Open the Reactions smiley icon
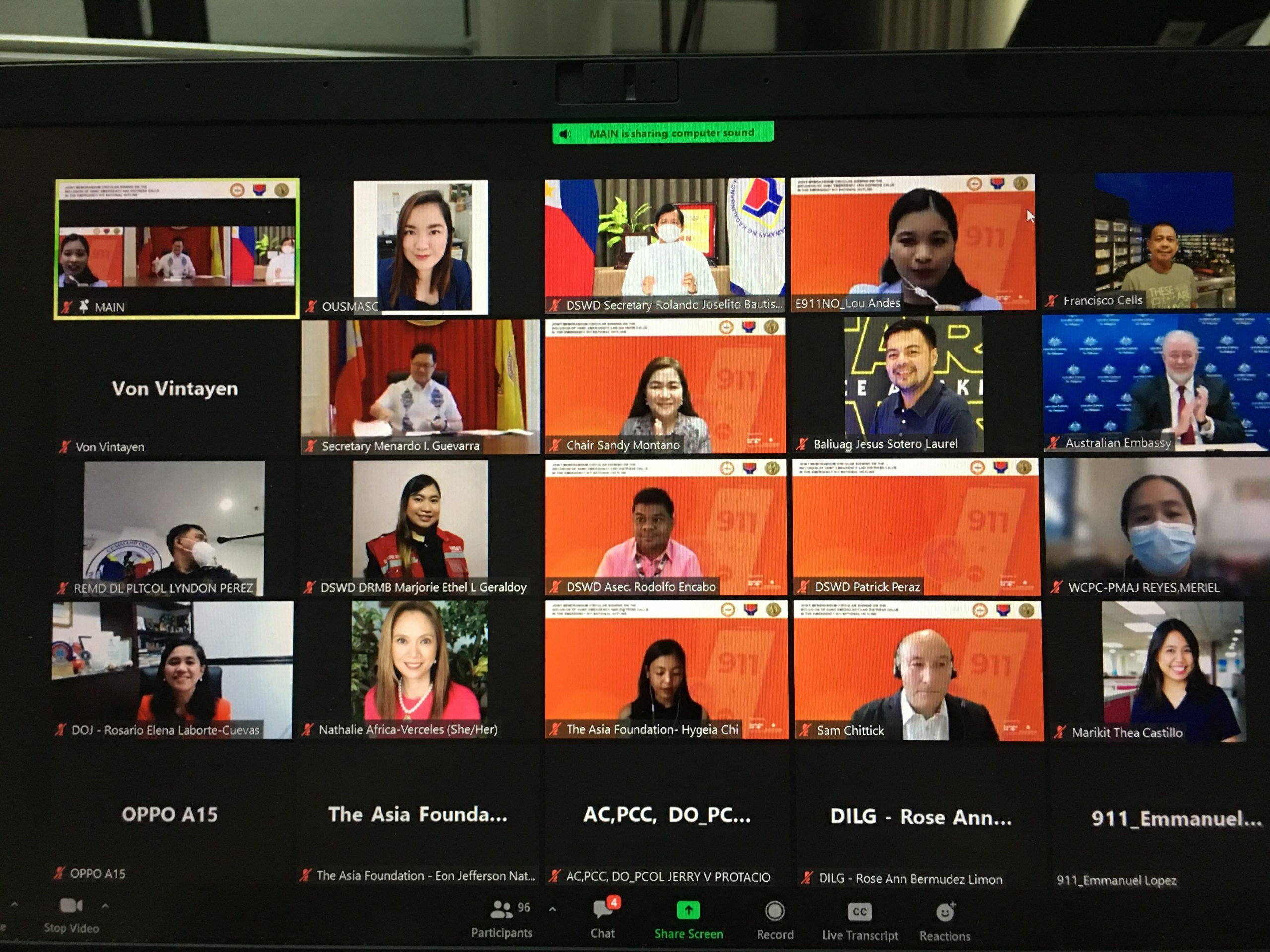Viewport: 1270px width, 952px height. pos(945,912)
